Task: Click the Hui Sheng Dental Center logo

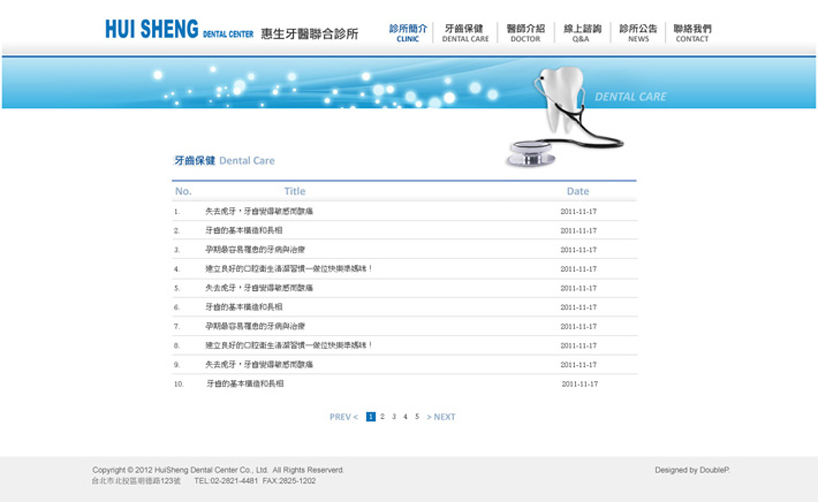Action: point(230,30)
